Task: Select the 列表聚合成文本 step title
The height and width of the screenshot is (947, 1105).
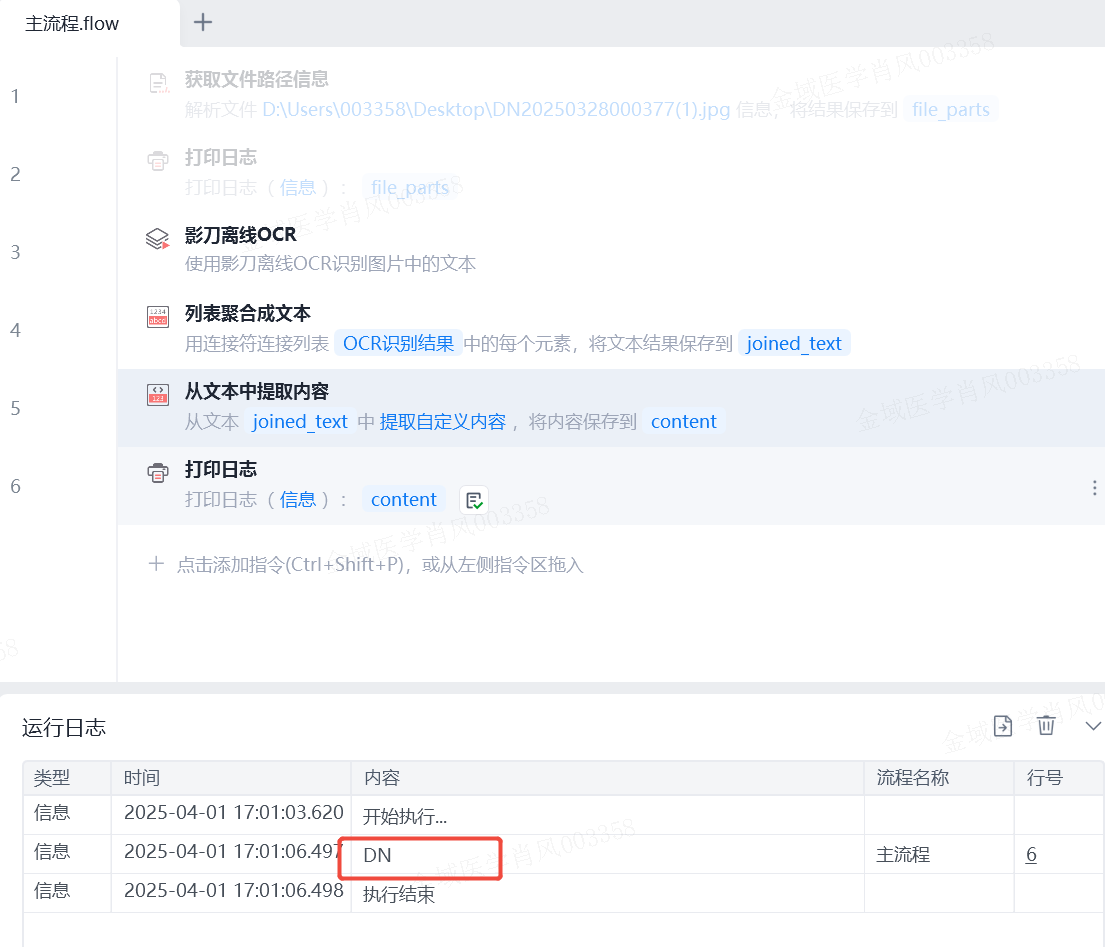Action: pyautogui.click(x=247, y=313)
